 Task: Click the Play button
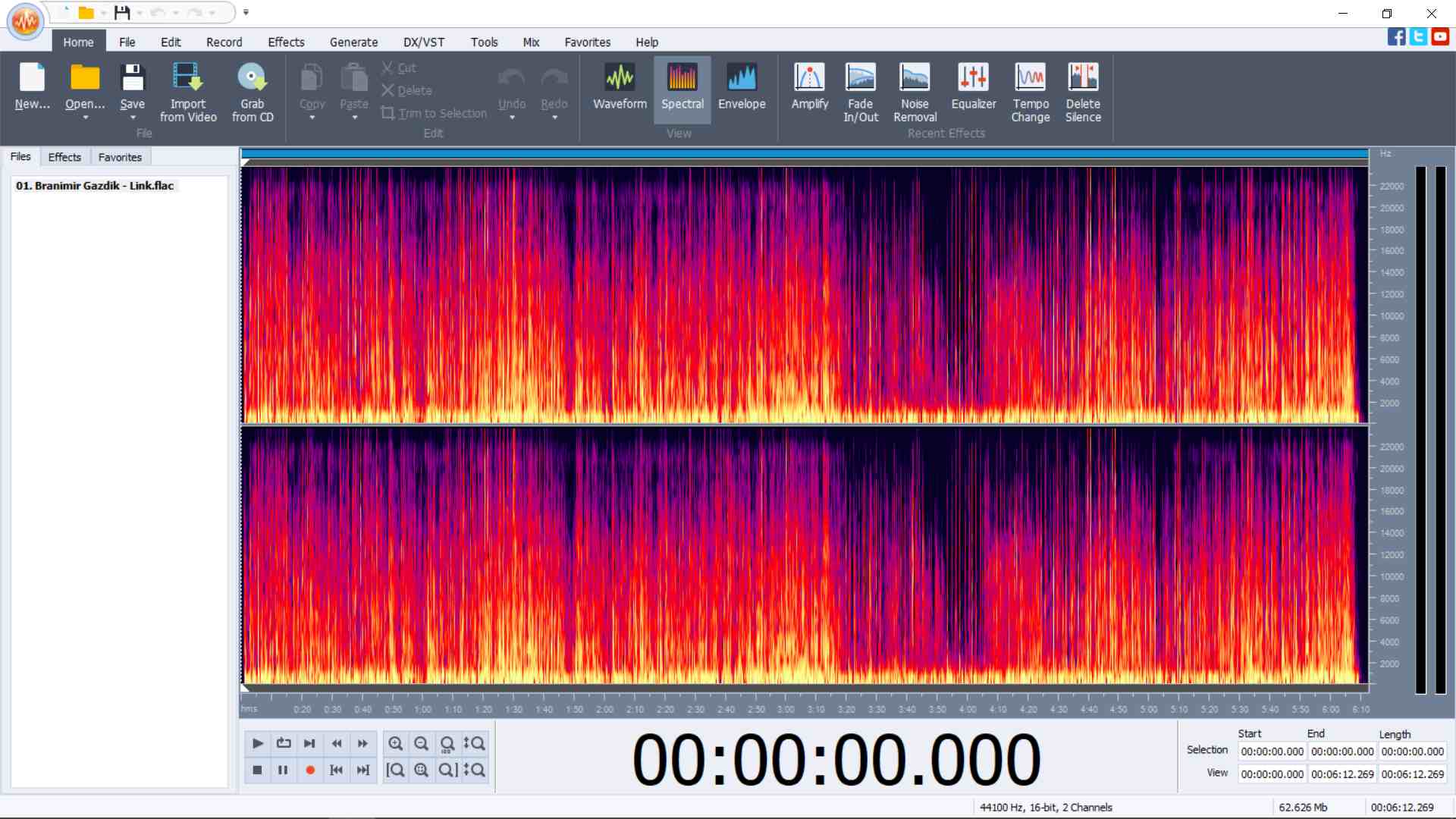click(257, 743)
